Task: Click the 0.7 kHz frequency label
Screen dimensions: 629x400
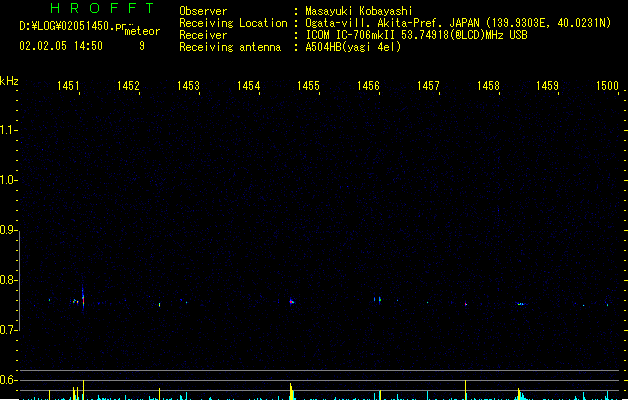Action: pyautogui.click(x=7, y=330)
